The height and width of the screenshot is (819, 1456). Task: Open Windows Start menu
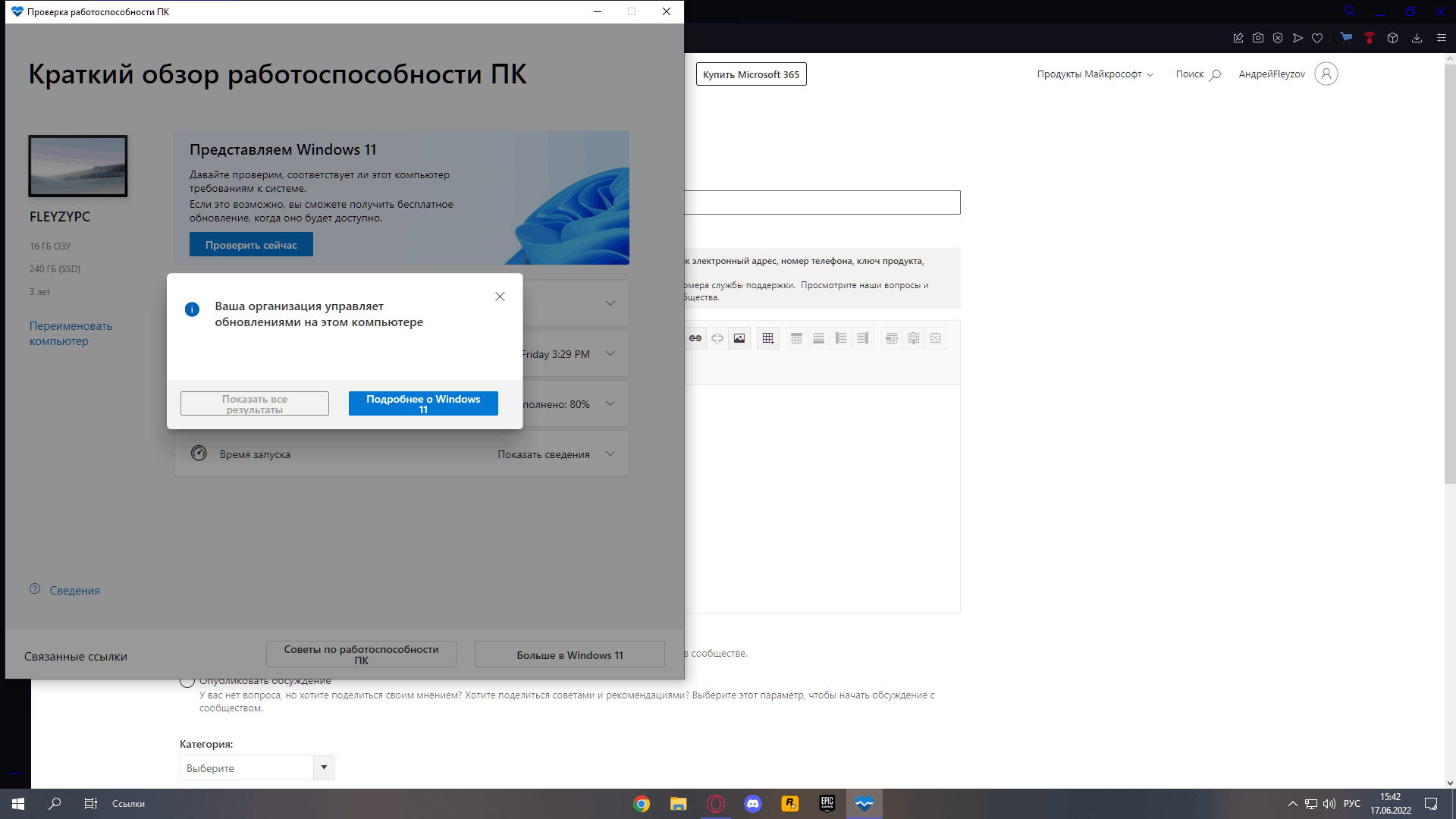[18, 804]
